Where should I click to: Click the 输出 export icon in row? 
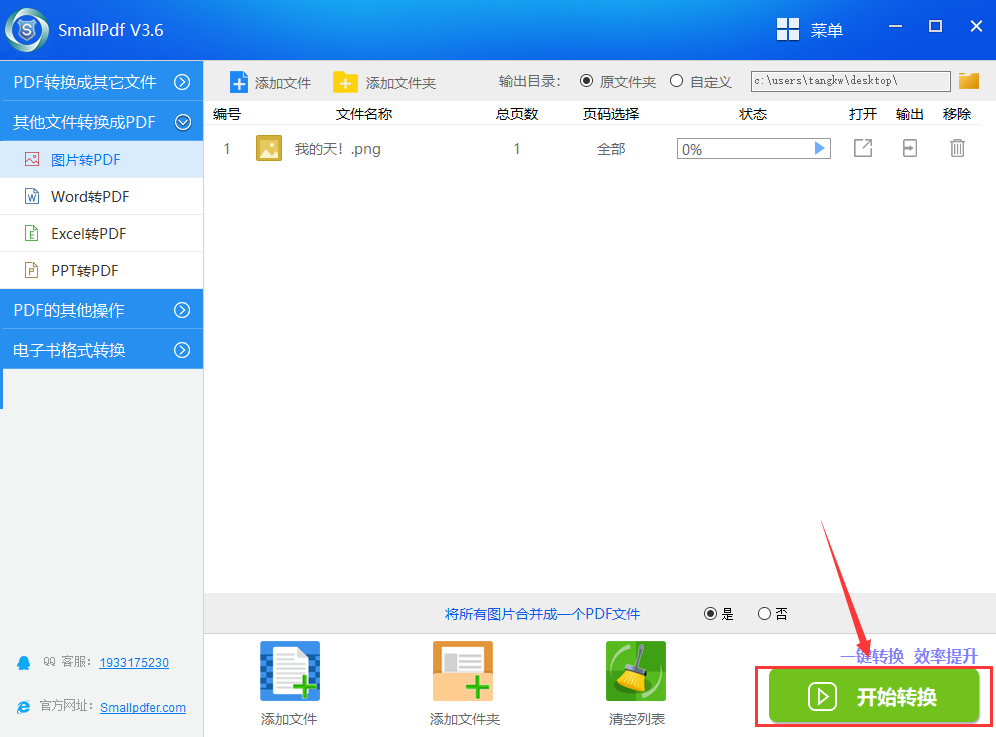click(910, 148)
